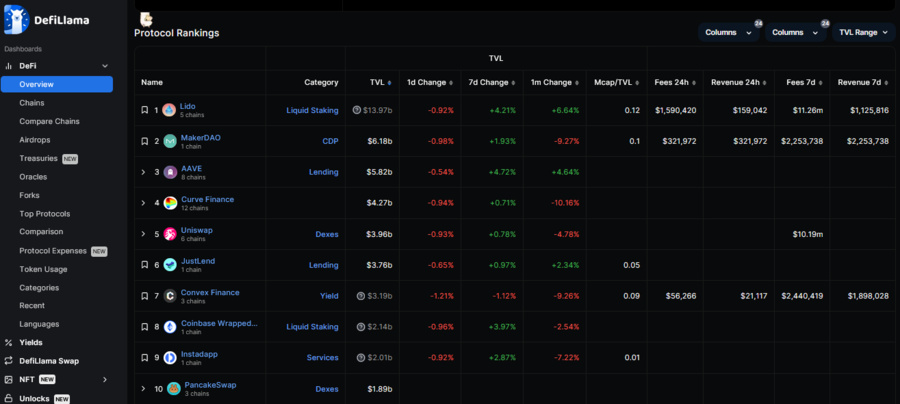Viewport: 900px width, 404px height.
Task: Select Overview in the sidebar
Action: pyautogui.click(x=57, y=84)
